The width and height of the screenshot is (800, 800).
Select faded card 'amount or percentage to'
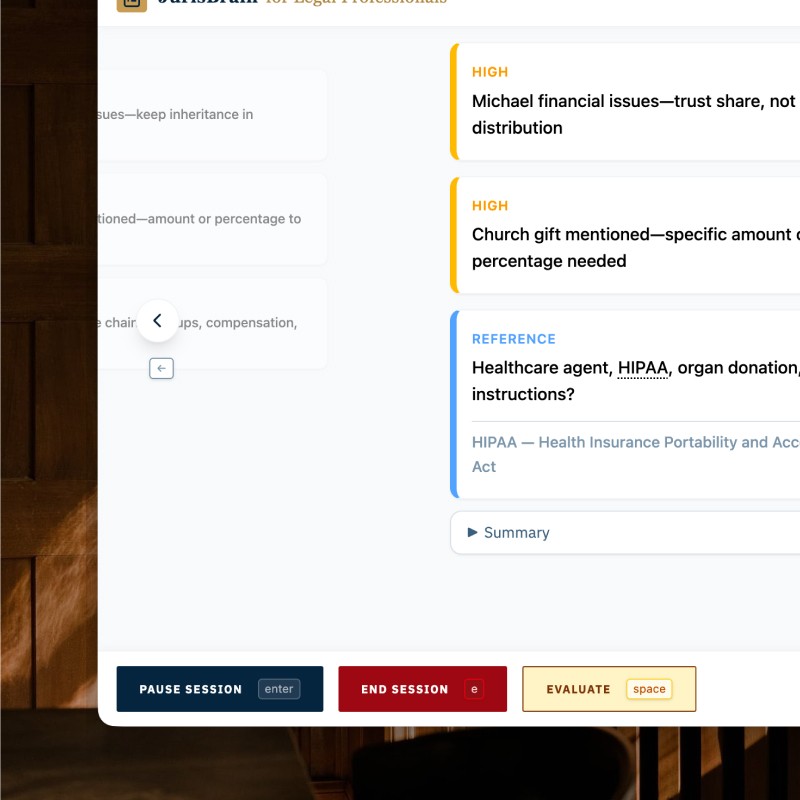click(213, 219)
